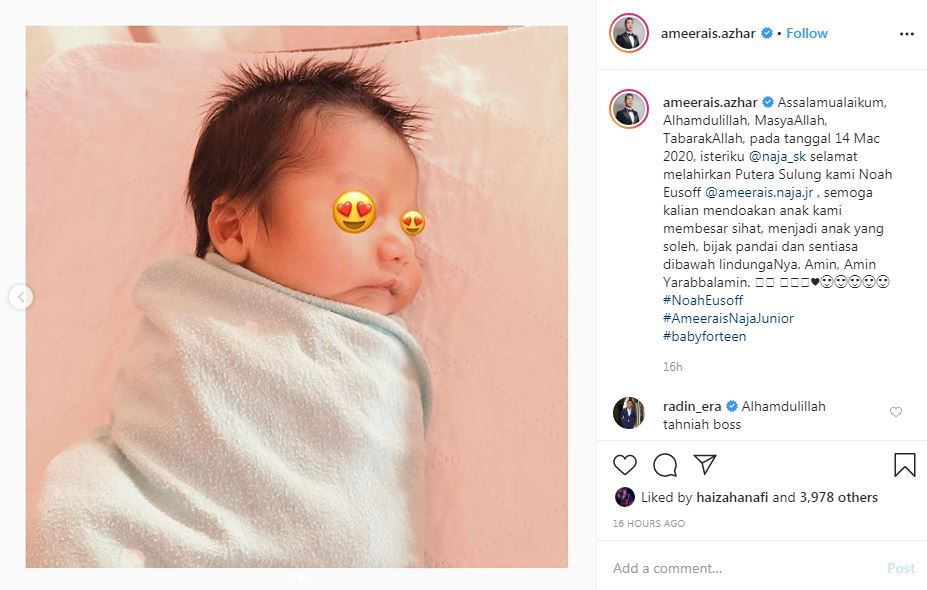Share the post using the paper plane icon

pyautogui.click(x=705, y=465)
